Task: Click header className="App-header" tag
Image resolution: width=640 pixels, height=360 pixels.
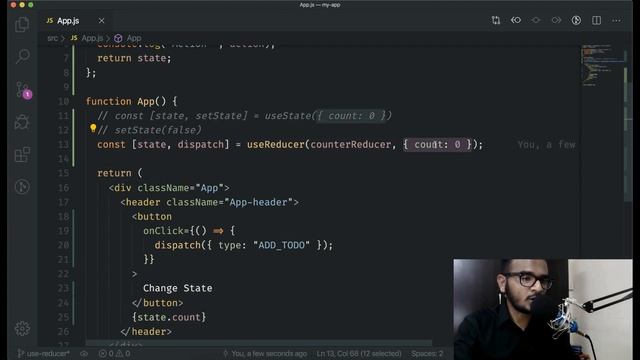Action: click(x=209, y=202)
